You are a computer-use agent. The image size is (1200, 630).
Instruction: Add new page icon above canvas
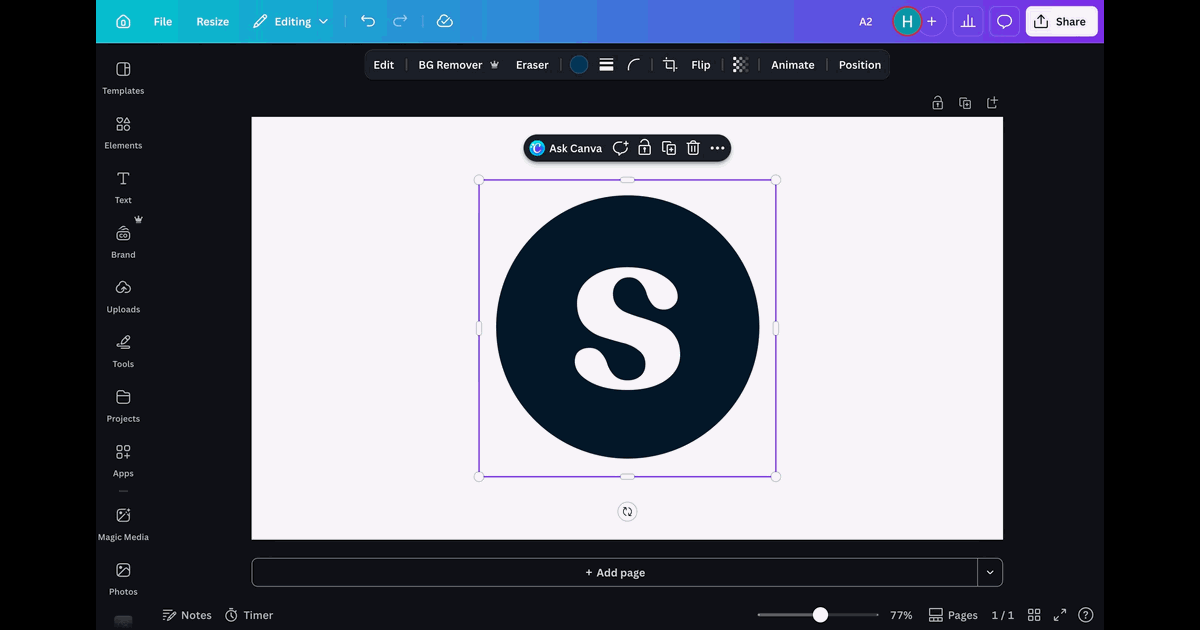click(x=992, y=103)
